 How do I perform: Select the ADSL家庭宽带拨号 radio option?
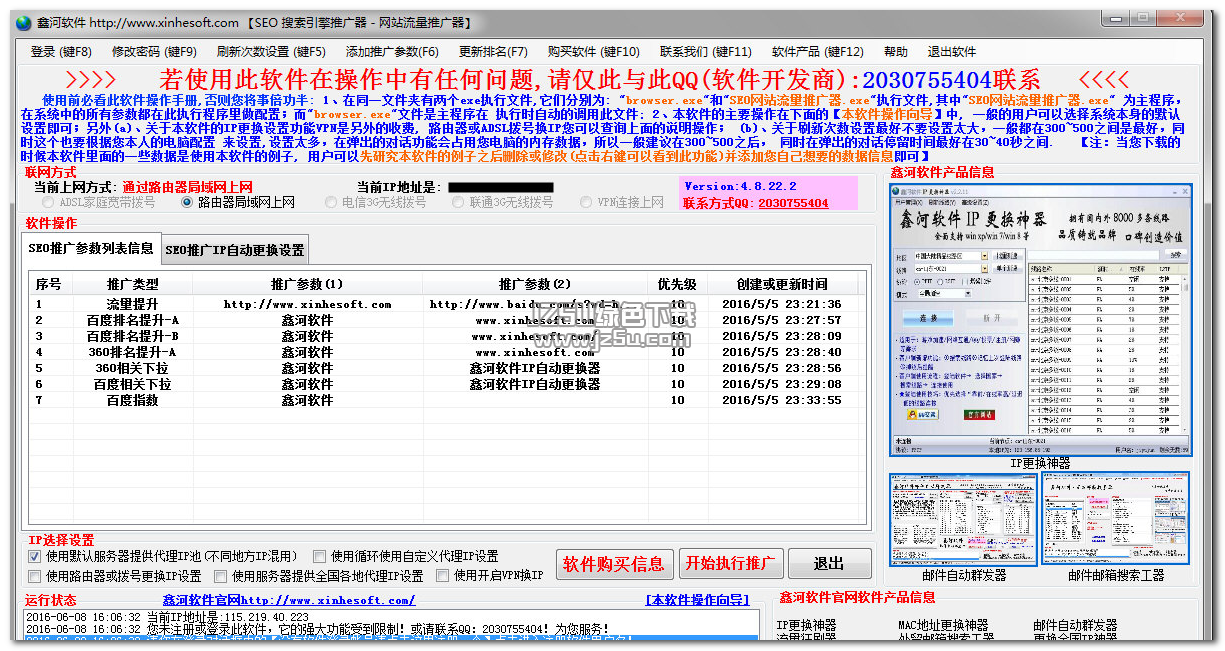pyautogui.click(x=99, y=202)
